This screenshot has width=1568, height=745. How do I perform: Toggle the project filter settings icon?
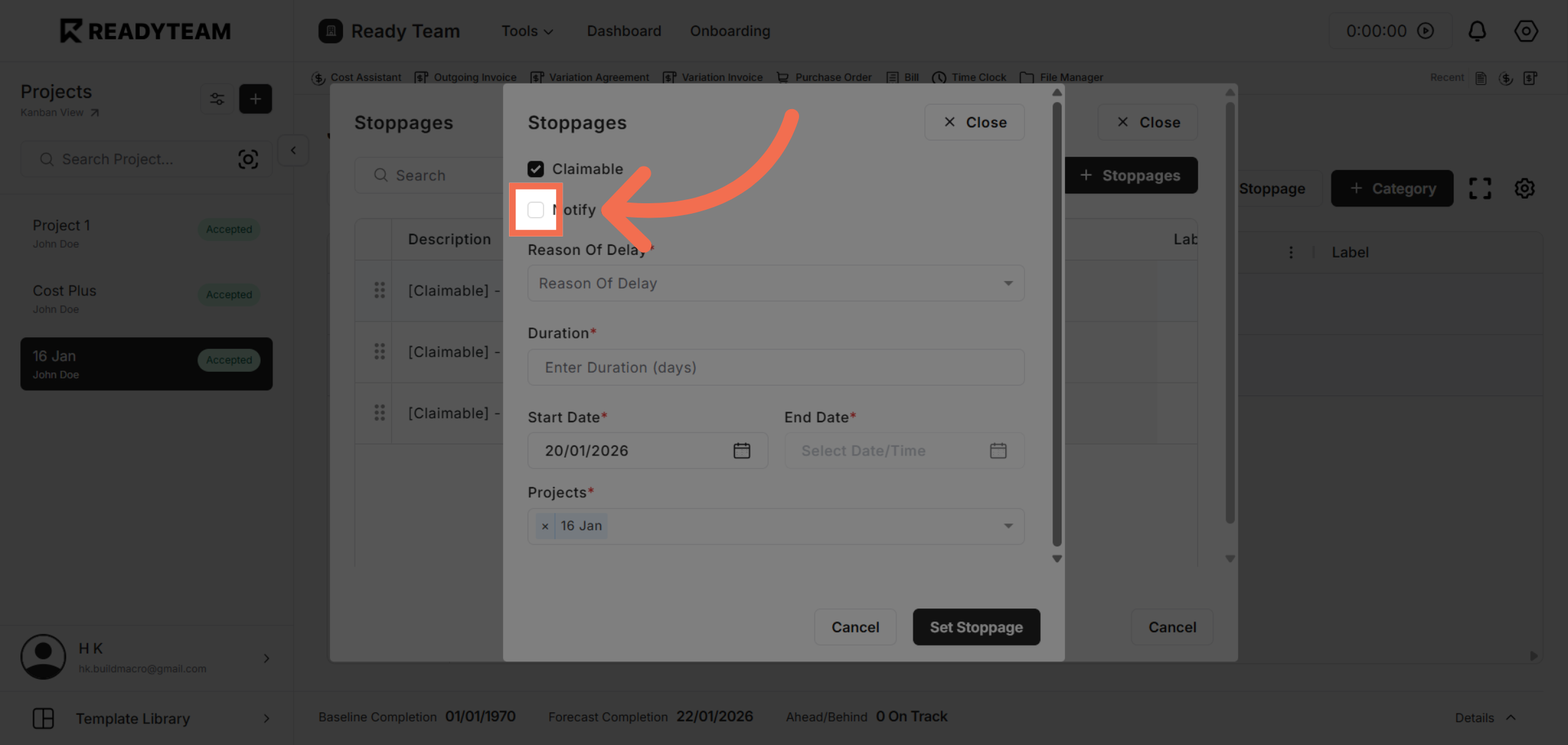[217, 99]
